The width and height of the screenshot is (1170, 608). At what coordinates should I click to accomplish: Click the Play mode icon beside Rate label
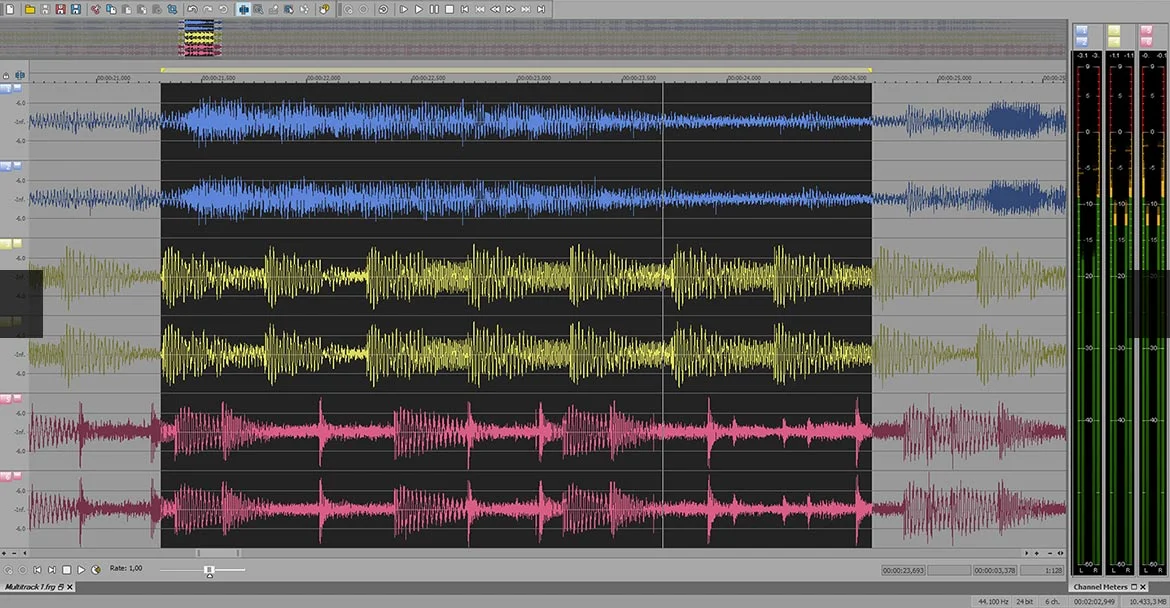[96, 569]
